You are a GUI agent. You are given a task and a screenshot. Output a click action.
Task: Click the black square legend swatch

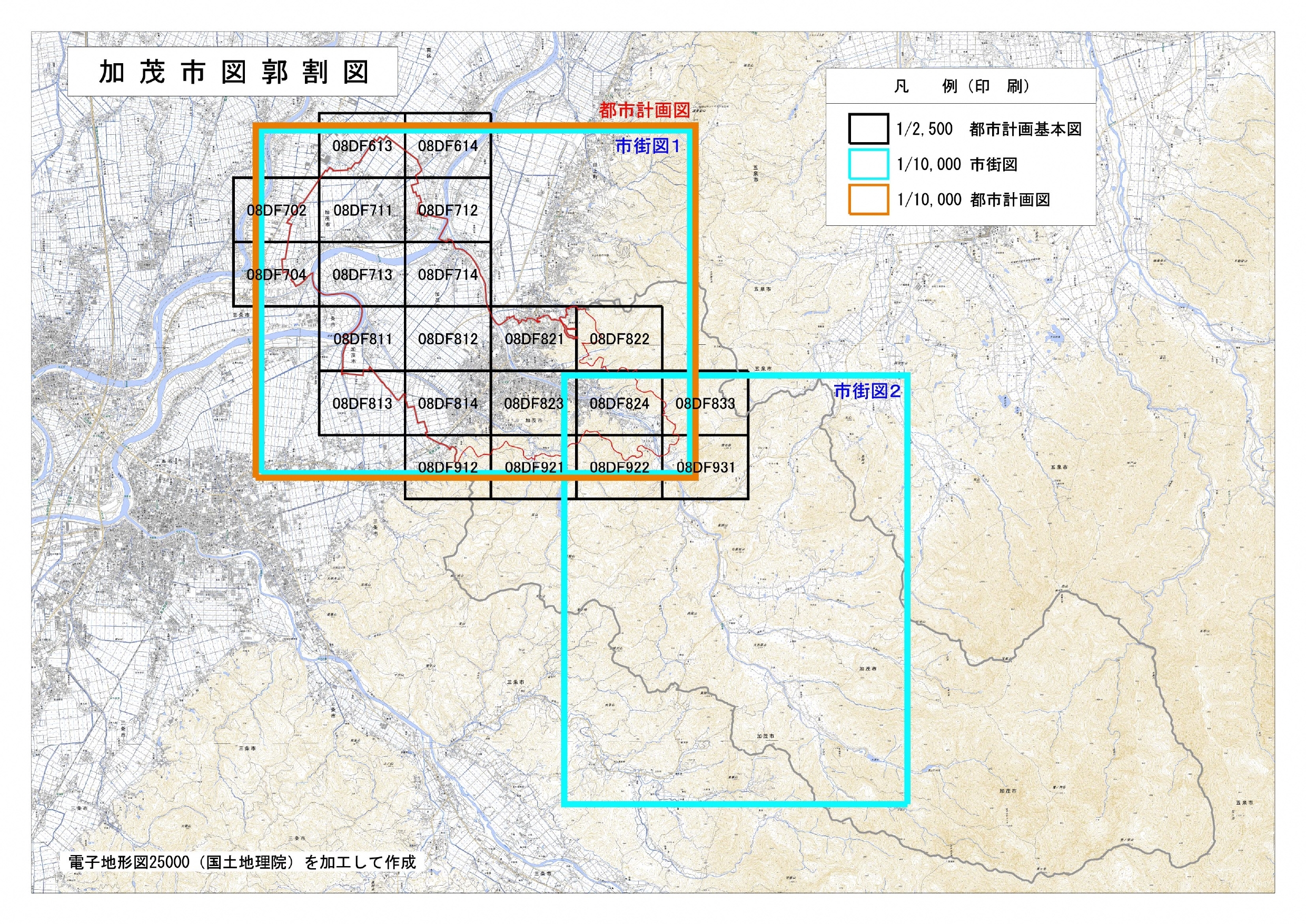click(868, 128)
